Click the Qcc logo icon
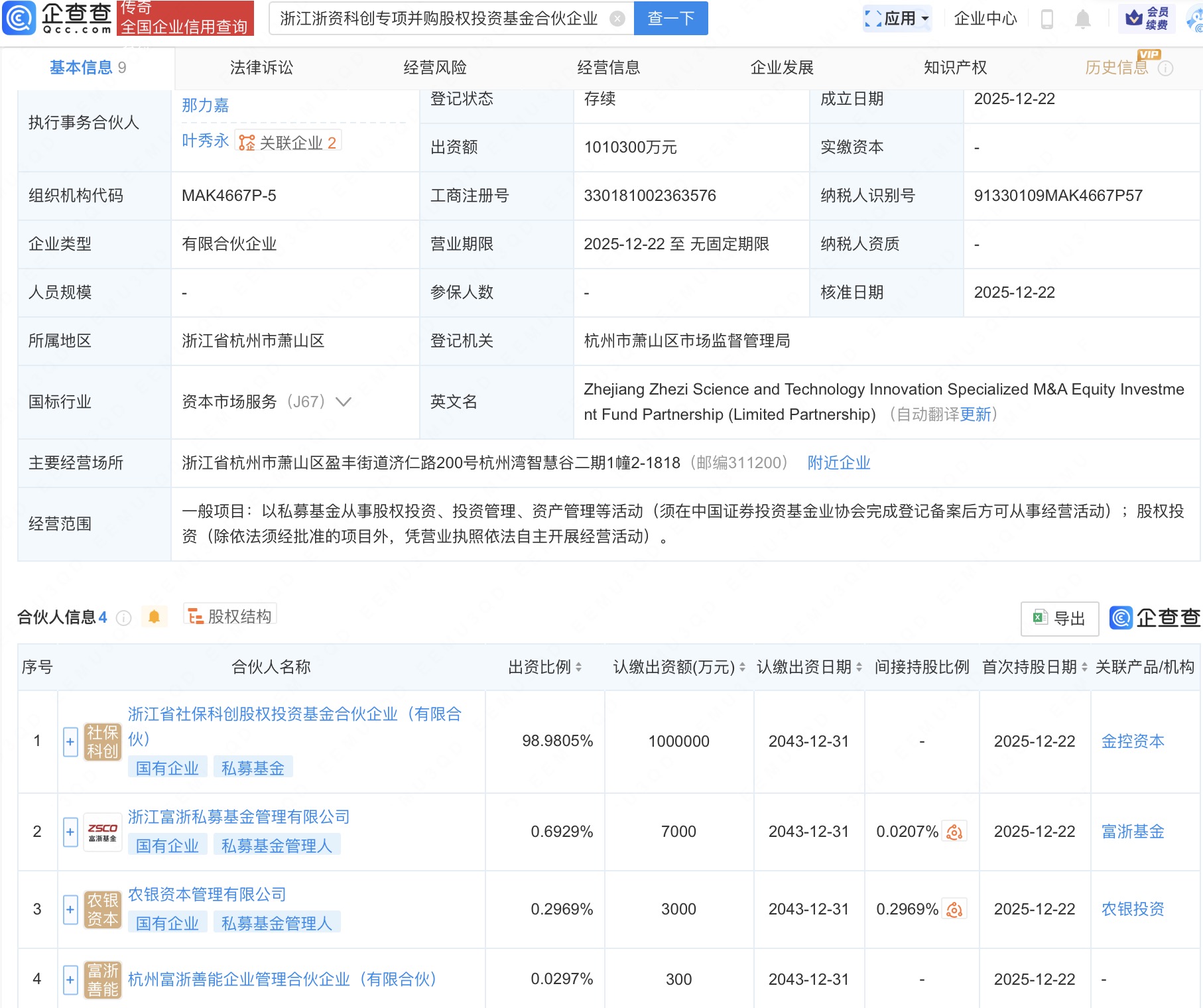Screen dimensions: 1203x1008 19,18
